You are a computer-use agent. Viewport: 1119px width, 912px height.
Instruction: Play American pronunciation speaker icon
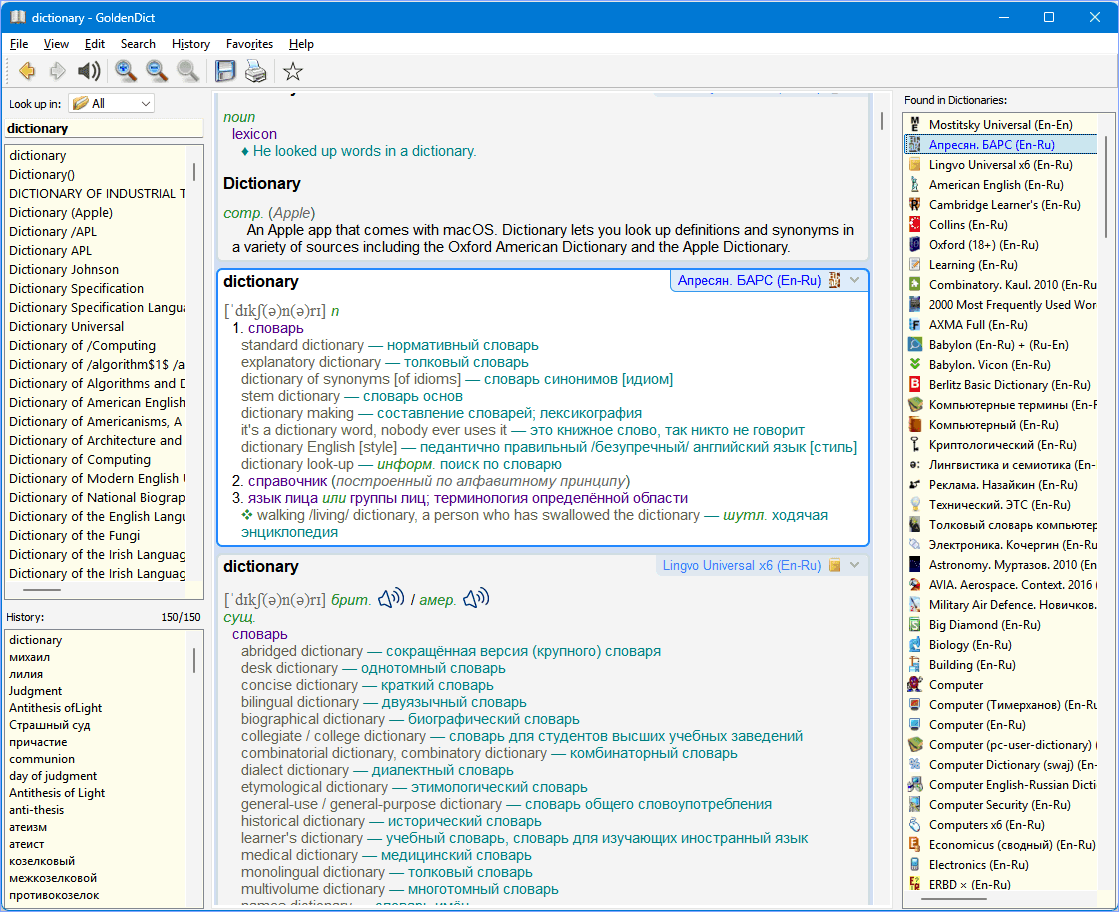click(476, 598)
